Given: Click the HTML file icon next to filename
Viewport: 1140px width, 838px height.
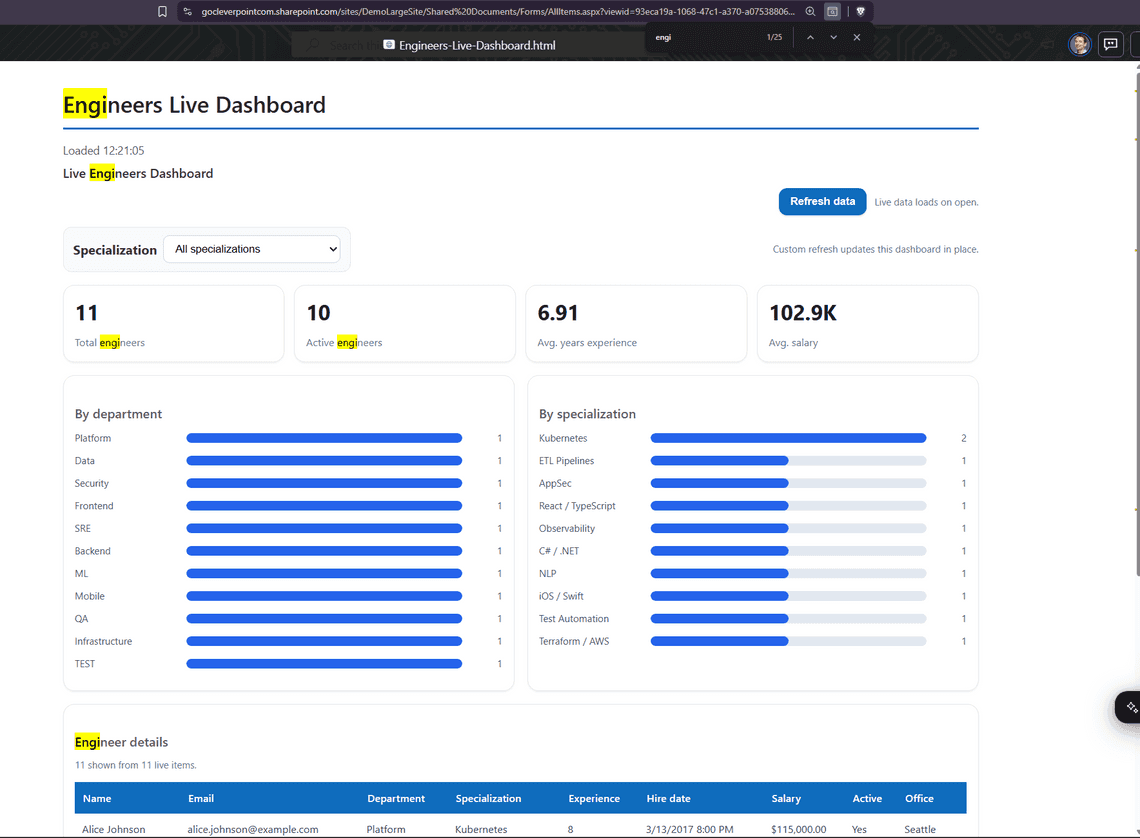Looking at the screenshot, I should (389, 45).
